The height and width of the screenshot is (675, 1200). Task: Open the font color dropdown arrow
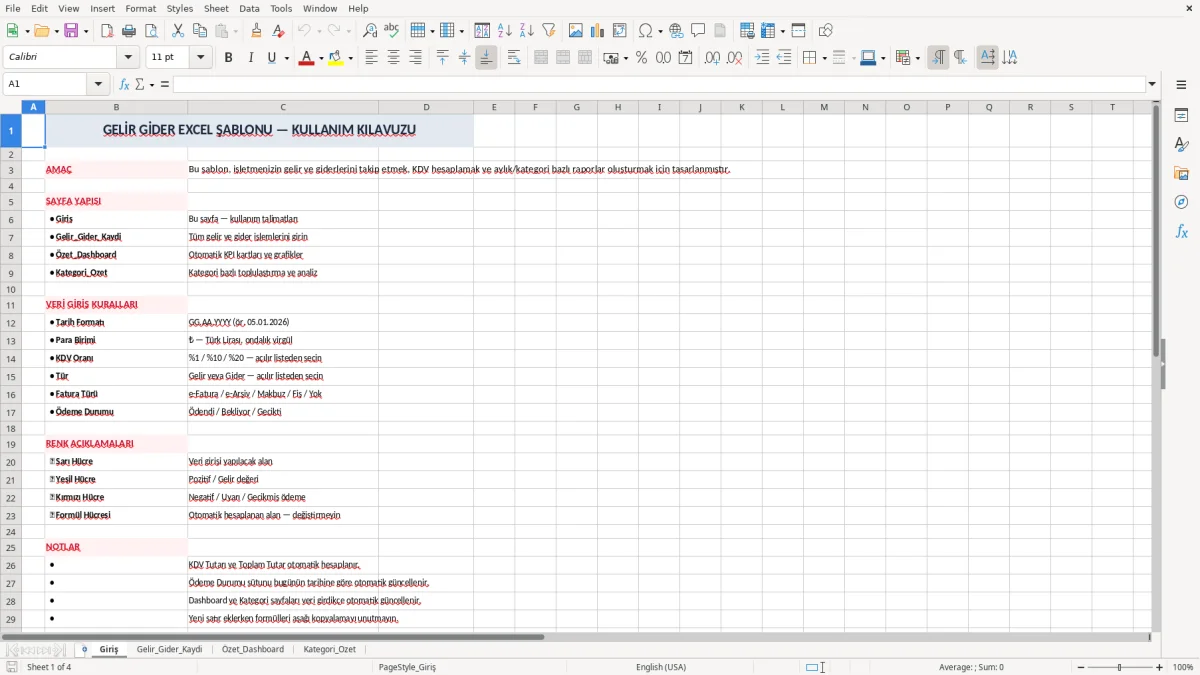[320, 58]
